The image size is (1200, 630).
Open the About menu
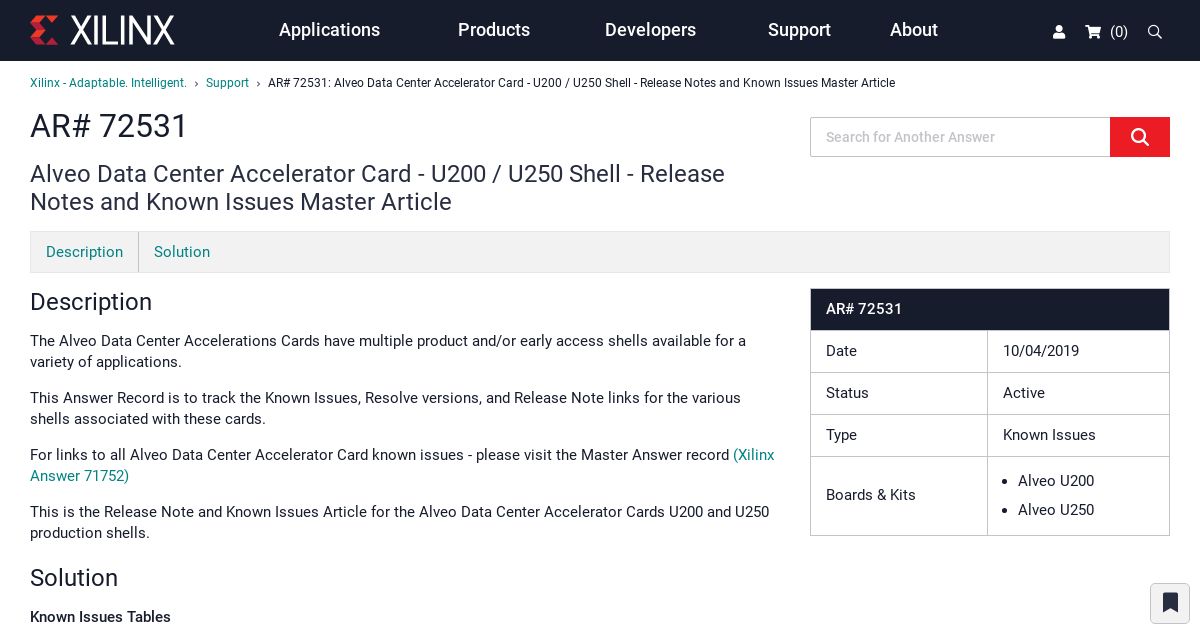[914, 30]
